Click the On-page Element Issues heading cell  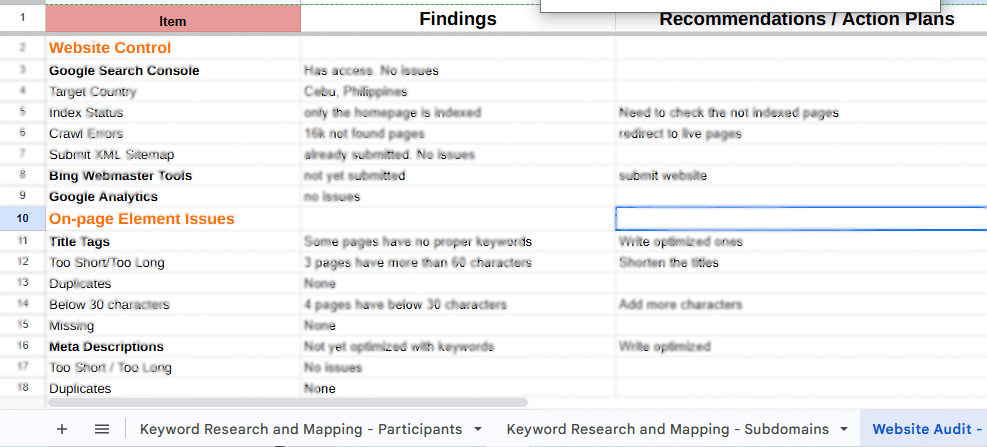[x=173, y=218]
